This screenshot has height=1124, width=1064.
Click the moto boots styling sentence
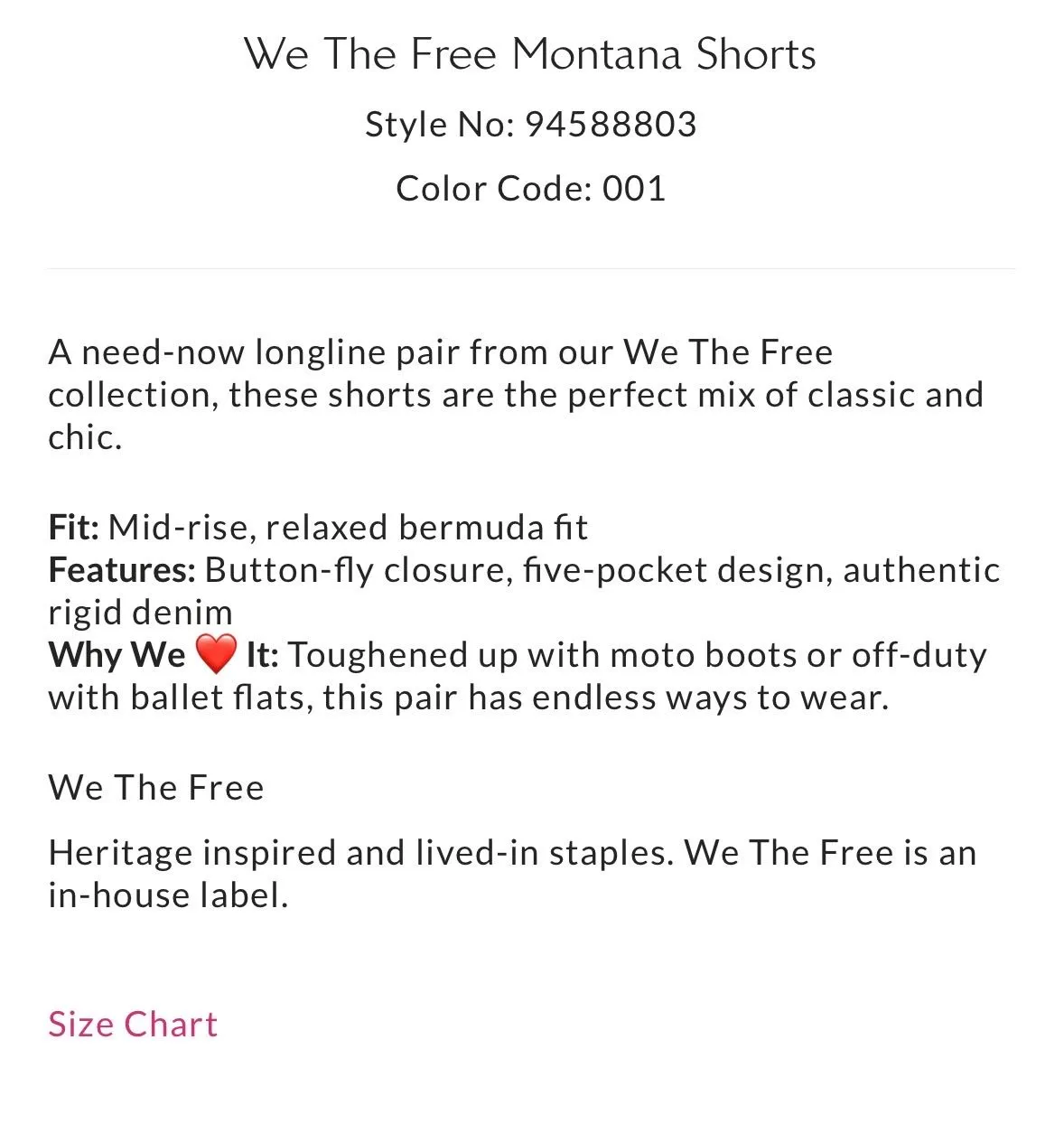637,654
